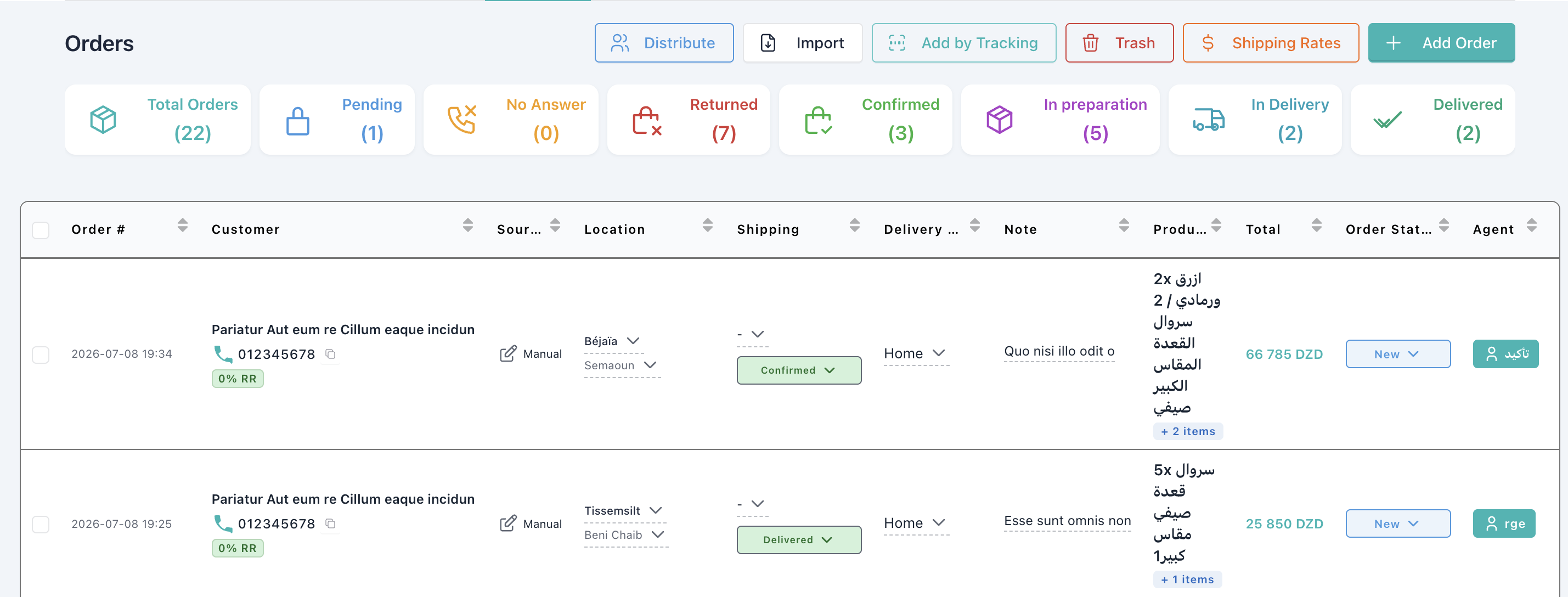Click the In Delivery truck icon
The height and width of the screenshot is (597, 1568).
(x=1208, y=119)
